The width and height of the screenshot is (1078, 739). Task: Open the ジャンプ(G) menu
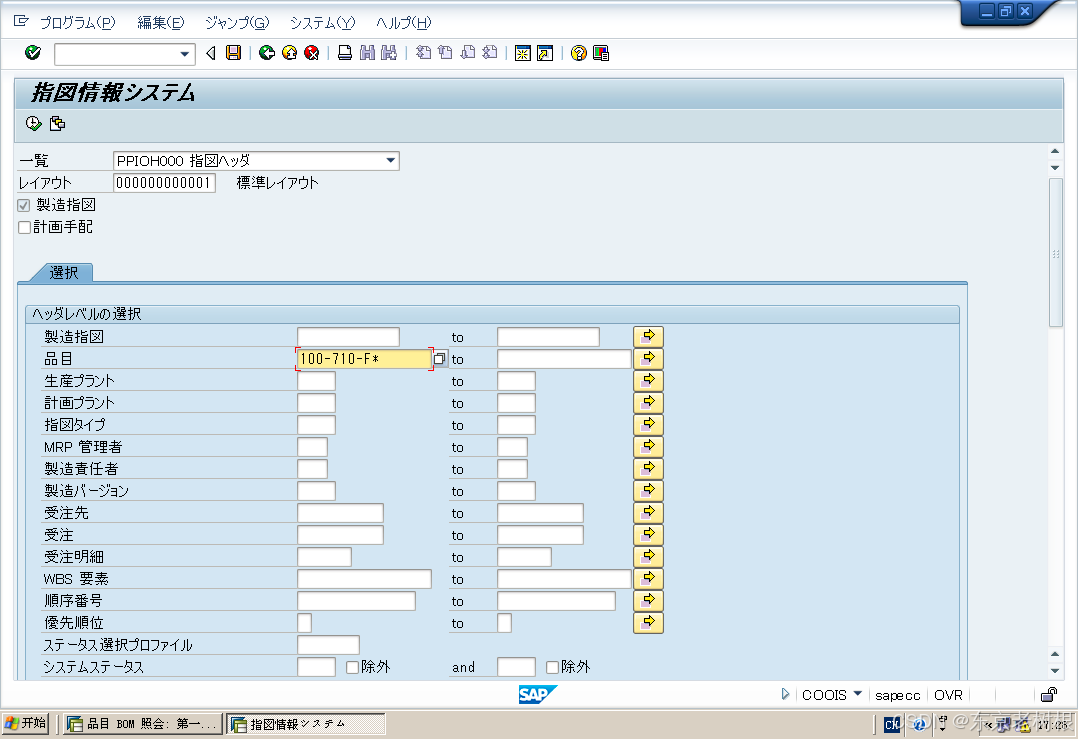coord(237,23)
